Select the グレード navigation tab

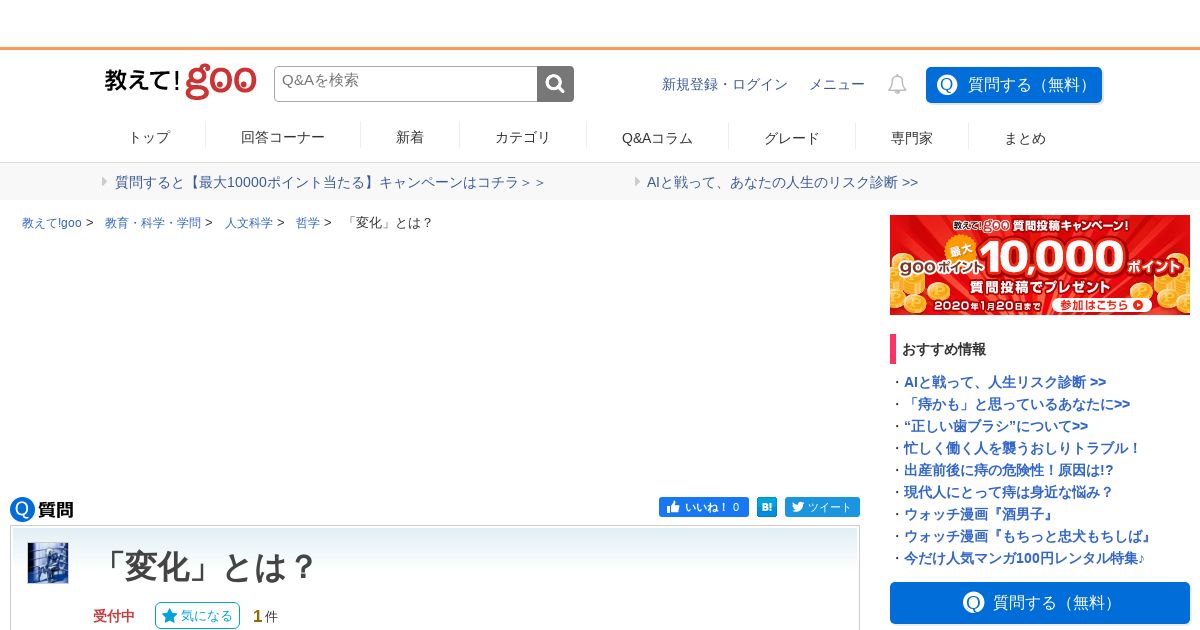(x=792, y=138)
